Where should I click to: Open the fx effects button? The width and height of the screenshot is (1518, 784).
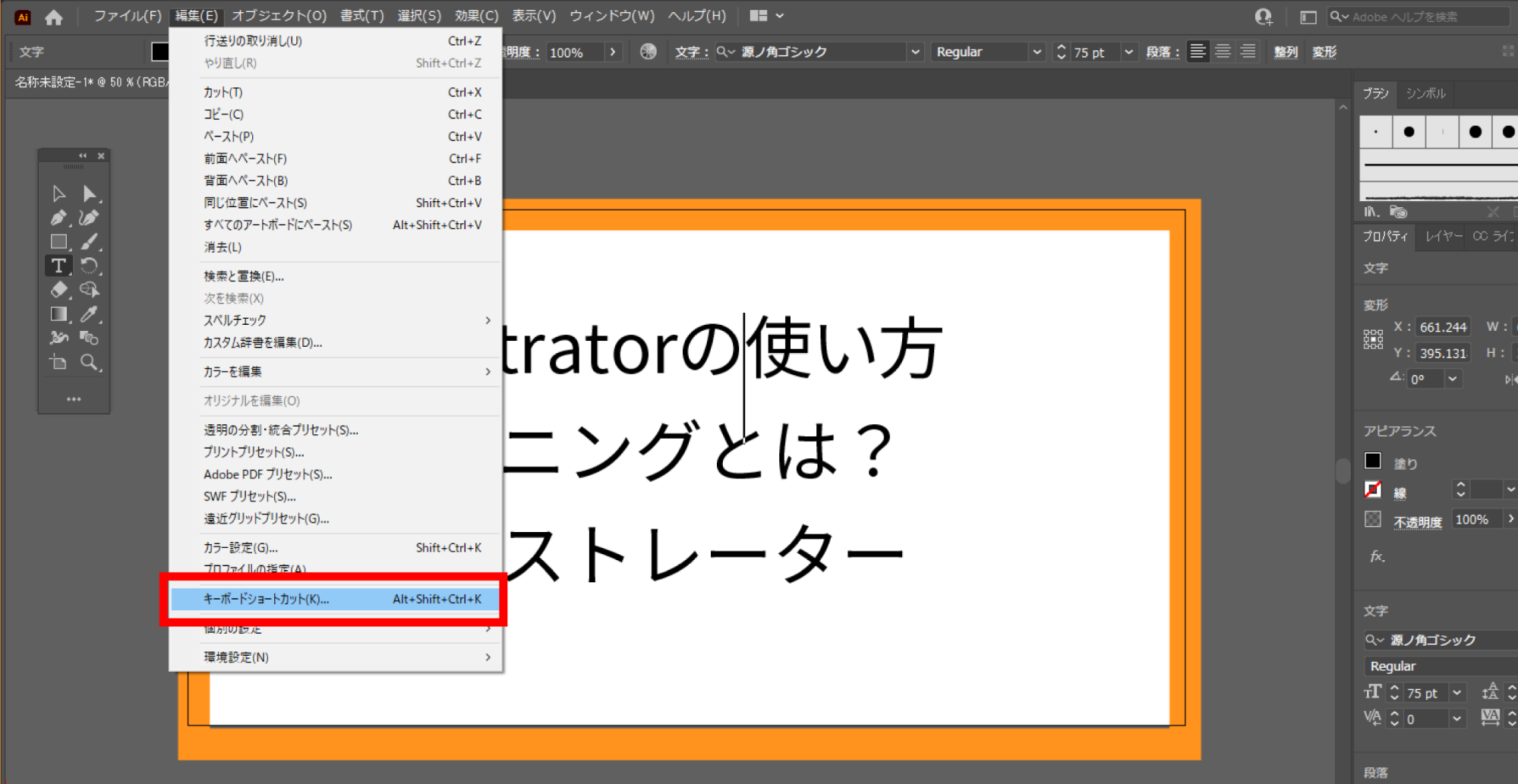[1377, 556]
